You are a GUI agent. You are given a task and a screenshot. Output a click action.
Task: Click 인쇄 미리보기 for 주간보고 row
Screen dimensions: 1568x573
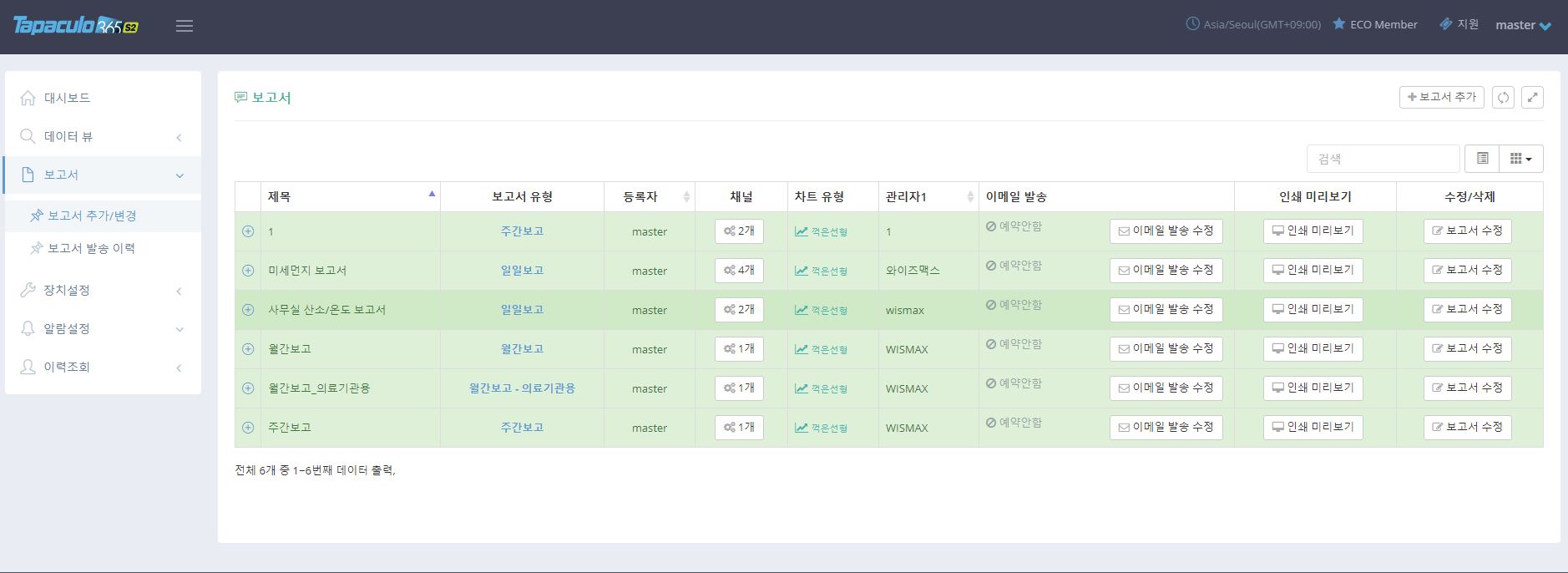[x=1313, y=428]
